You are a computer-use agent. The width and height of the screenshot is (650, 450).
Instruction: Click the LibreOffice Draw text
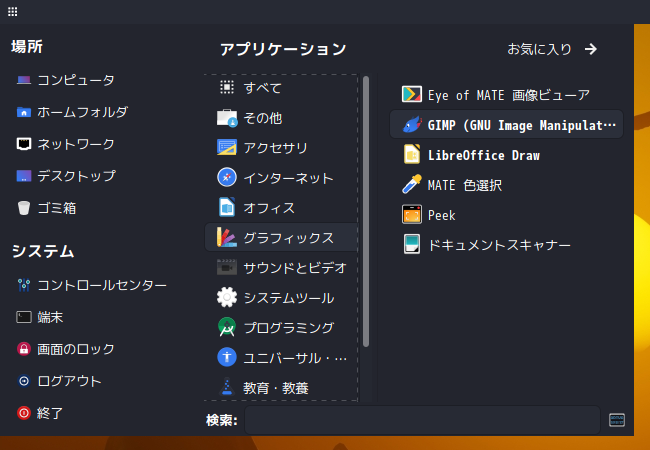click(x=484, y=155)
